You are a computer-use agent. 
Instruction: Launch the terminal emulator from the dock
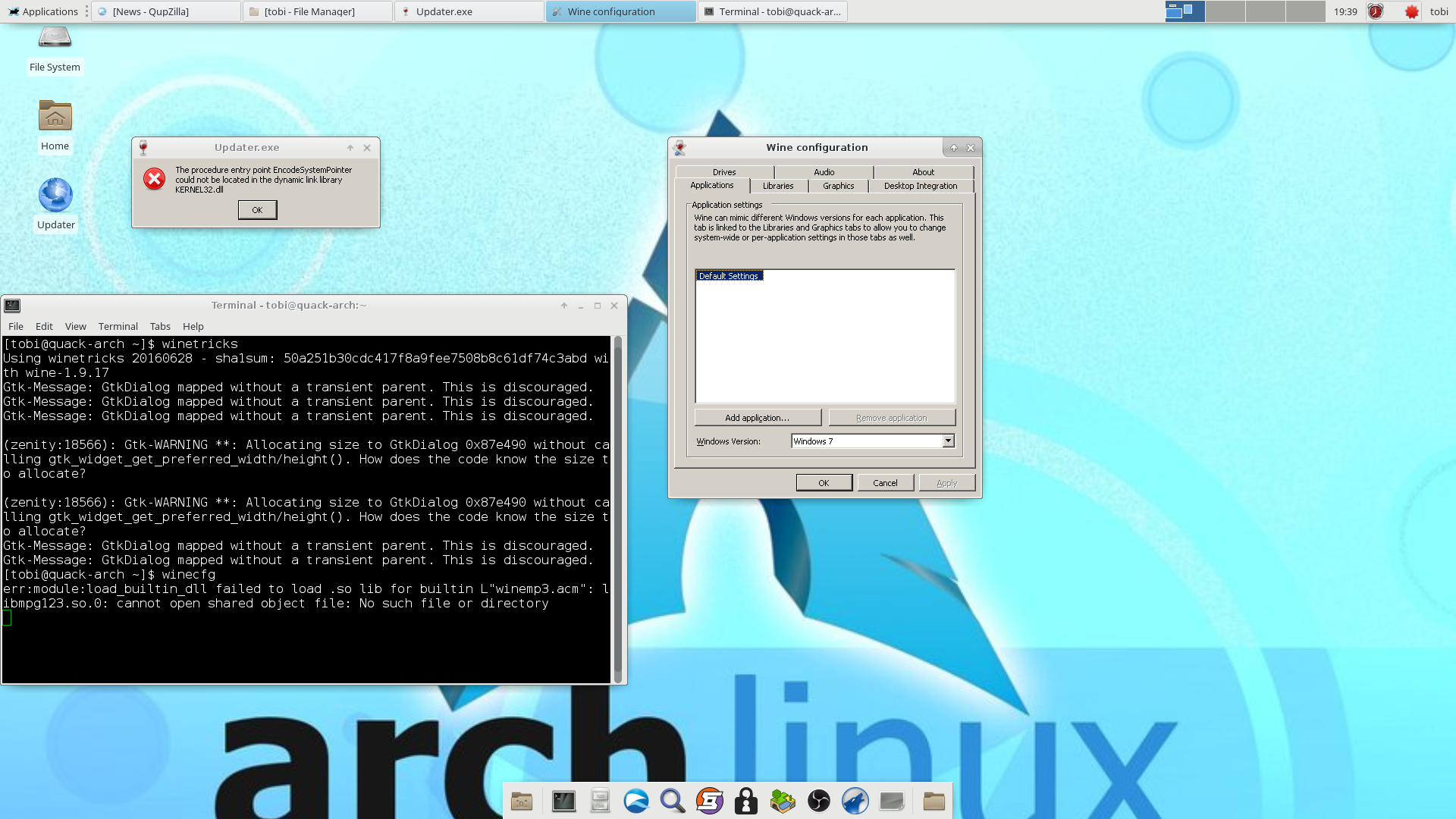[x=563, y=801]
